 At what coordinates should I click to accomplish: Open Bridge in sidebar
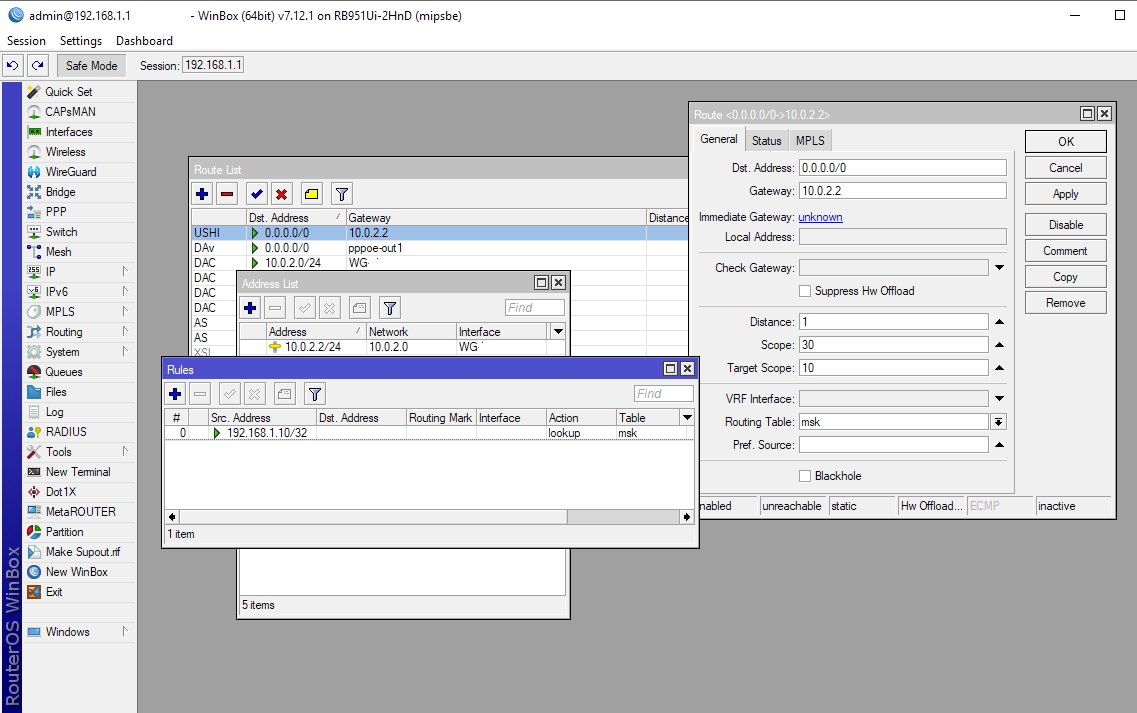[60, 192]
